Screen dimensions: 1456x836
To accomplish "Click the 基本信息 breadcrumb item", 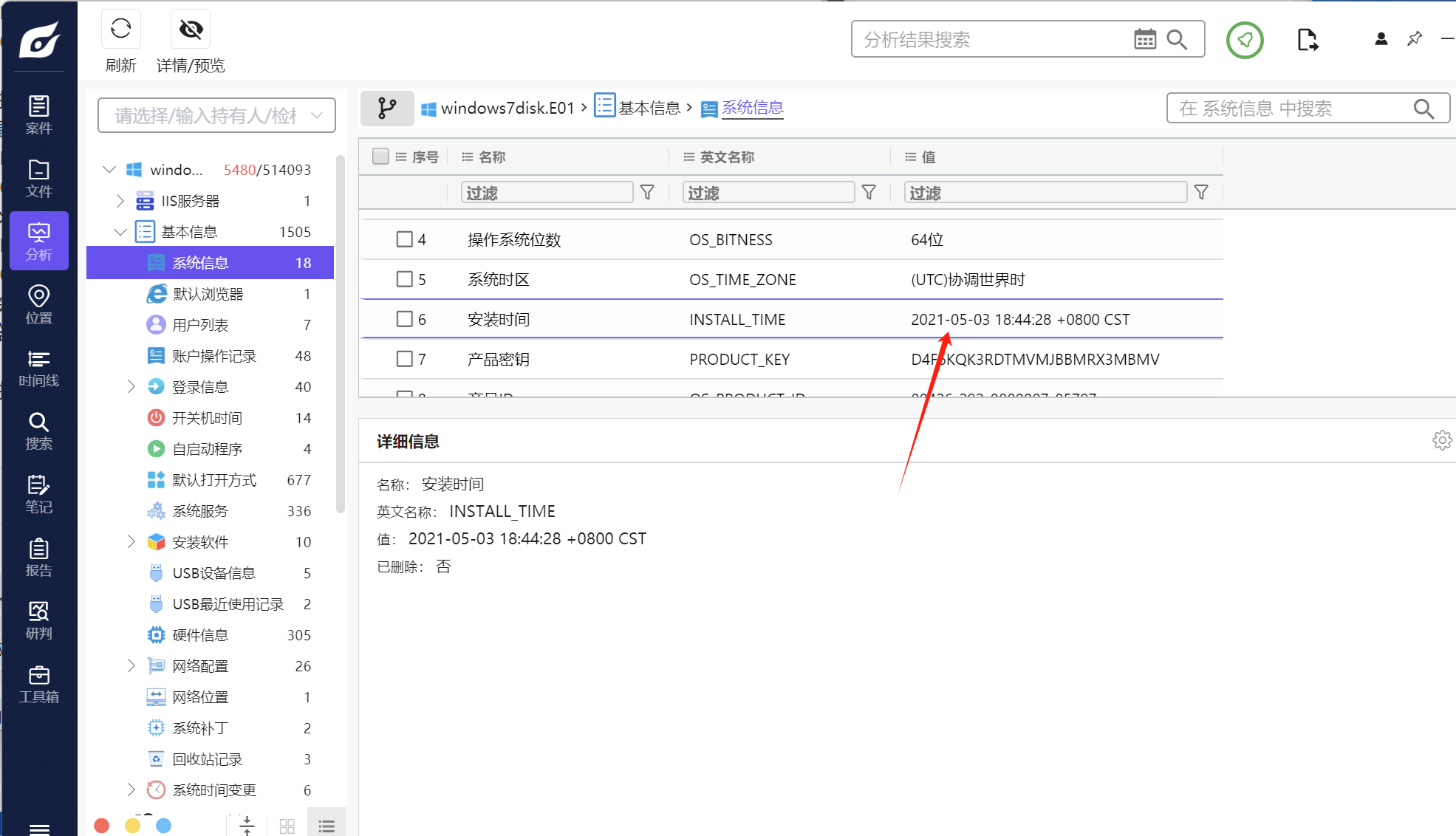I will 648,109.
